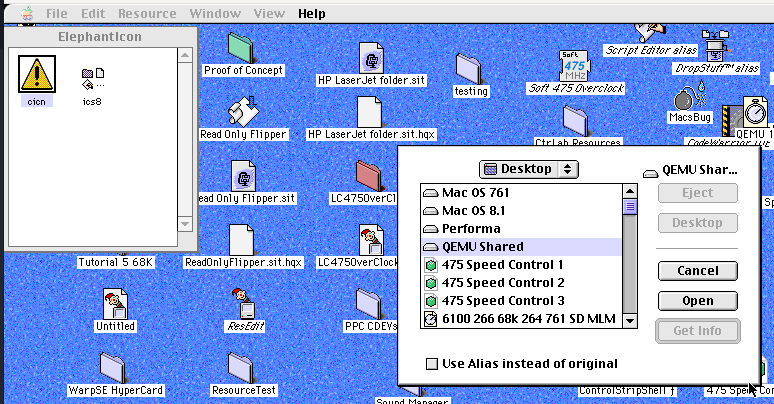The width and height of the screenshot is (774, 404).
Task: Open the Resource menu
Action: (x=147, y=14)
